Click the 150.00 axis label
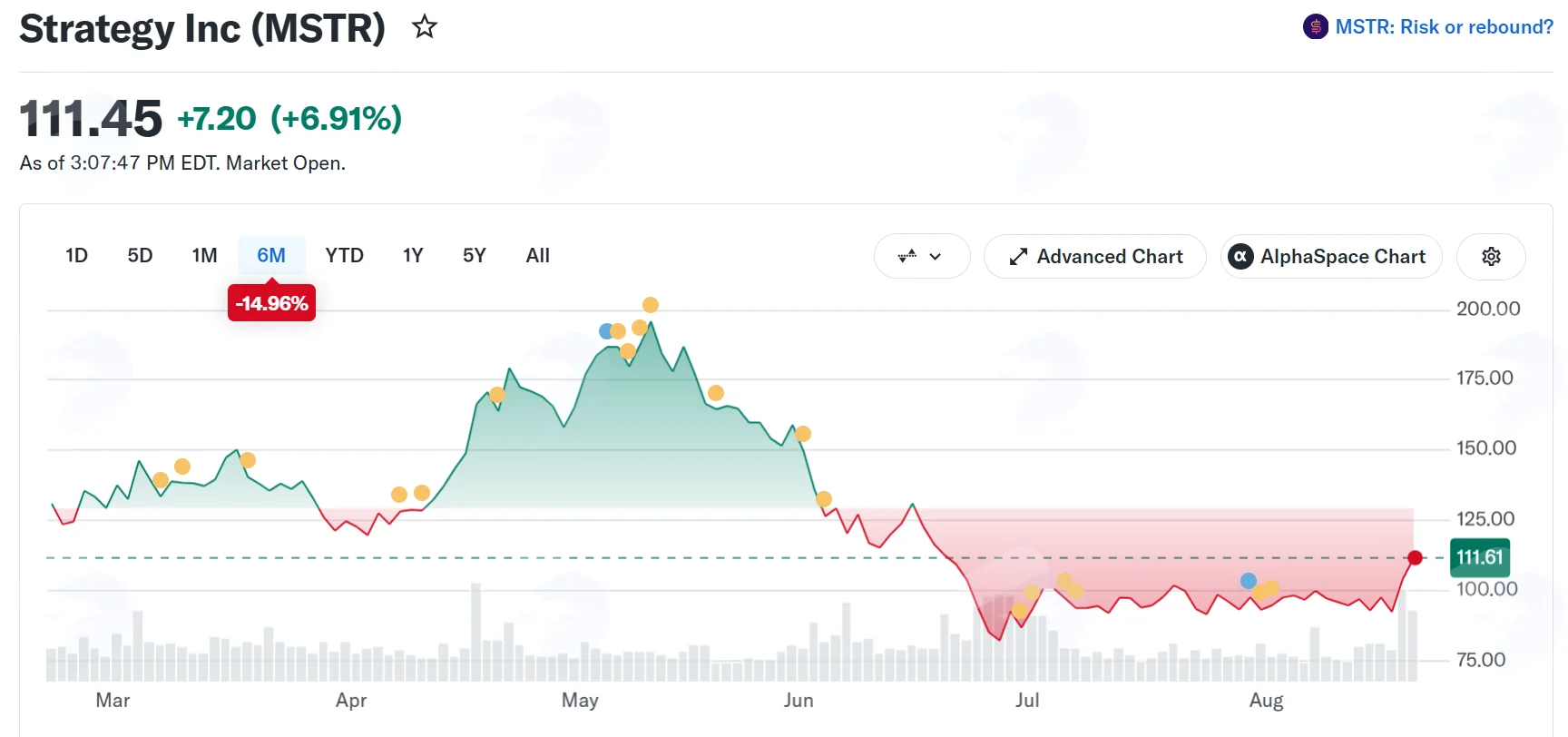The image size is (1568, 737). pyautogui.click(x=1486, y=447)
